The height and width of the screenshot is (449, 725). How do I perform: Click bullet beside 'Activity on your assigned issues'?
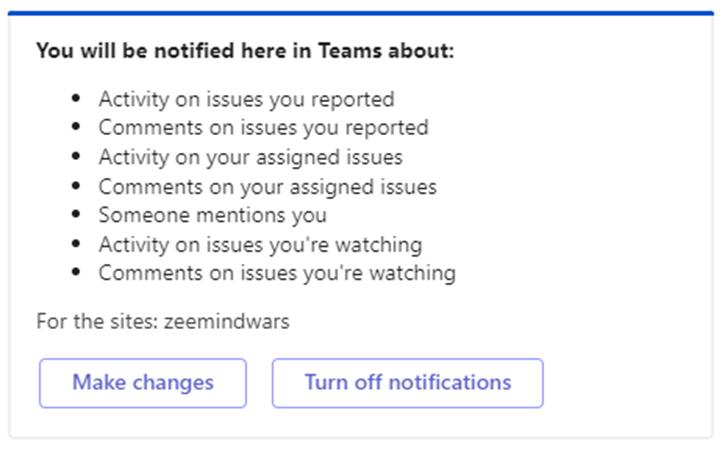(x=76, y=157)
